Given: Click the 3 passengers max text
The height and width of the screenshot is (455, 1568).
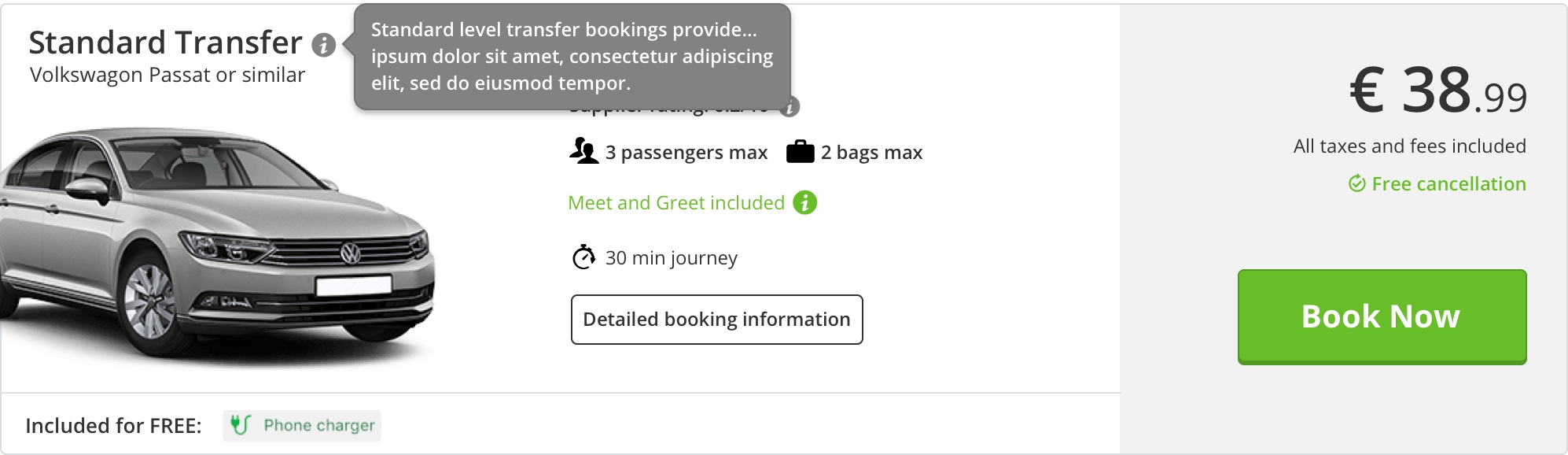Looking at the screenshot, I should pyautogui.click(x=686, y=152).
